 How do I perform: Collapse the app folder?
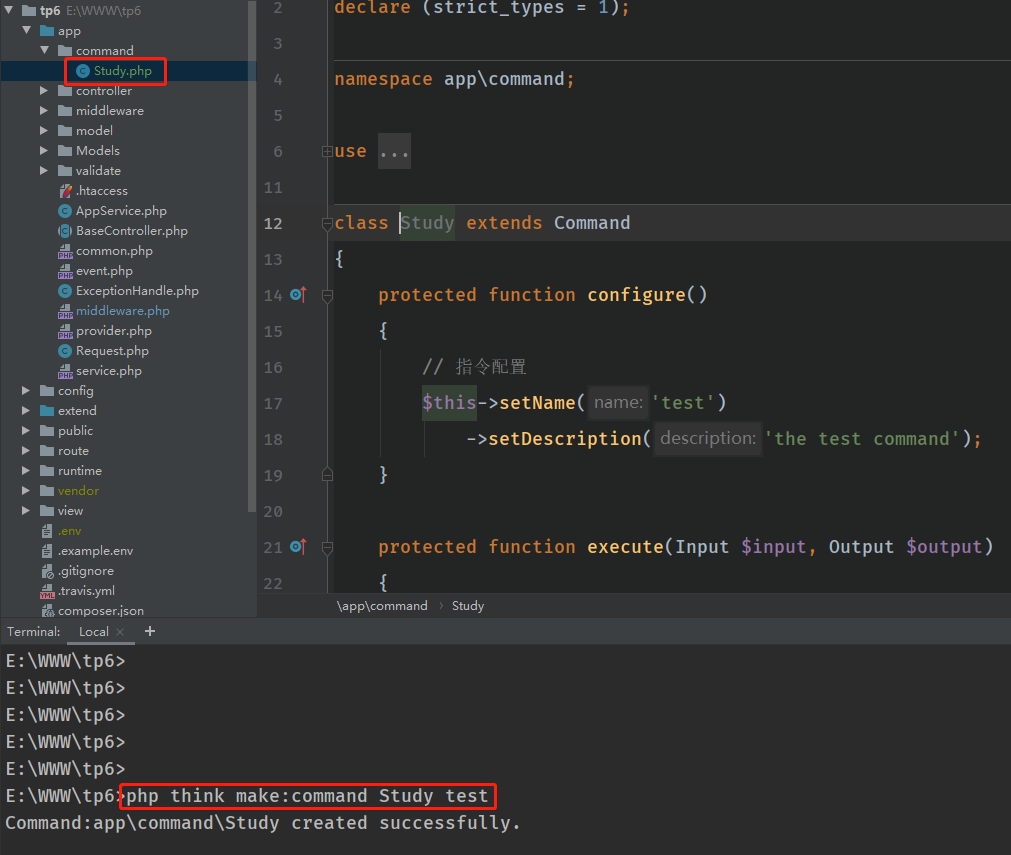click(26, 30)
